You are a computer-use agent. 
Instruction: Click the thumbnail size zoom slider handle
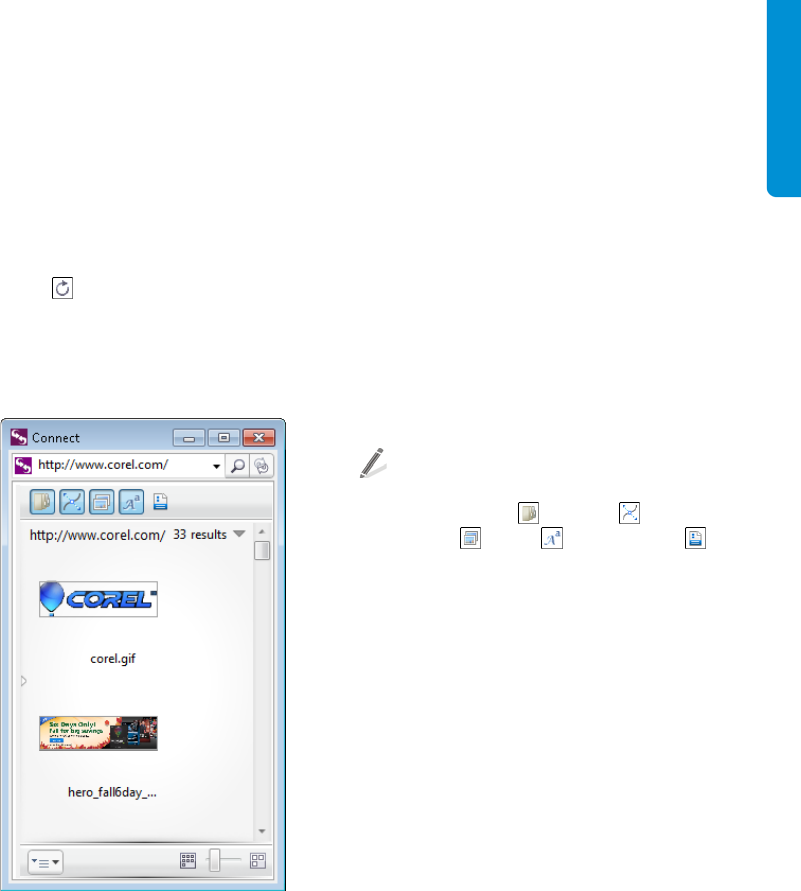point(214,860)
